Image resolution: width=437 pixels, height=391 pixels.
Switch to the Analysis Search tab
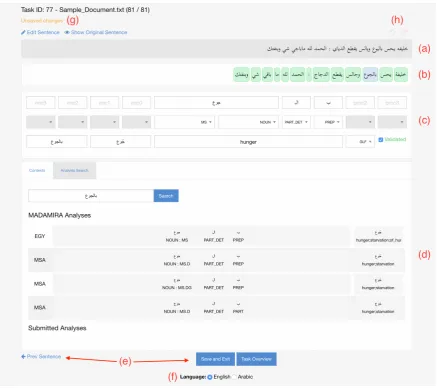[74, 171]
